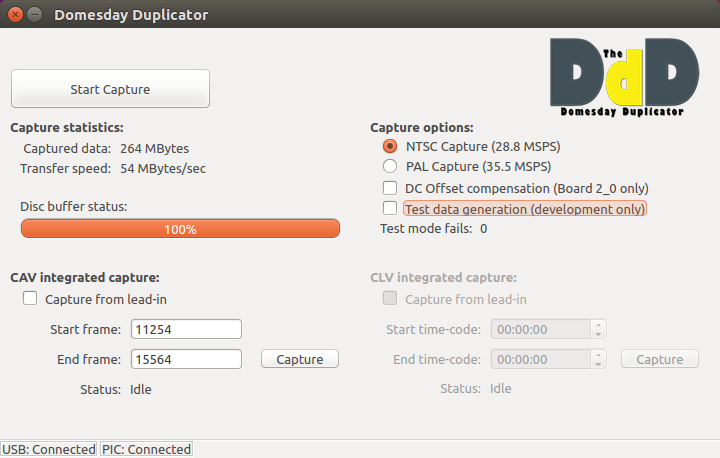This screenshot has width=720, height=458.
Task: Click the 54 MBytes/sec transfer speed value
Action: pyautogui.click(x=163, y=169)
